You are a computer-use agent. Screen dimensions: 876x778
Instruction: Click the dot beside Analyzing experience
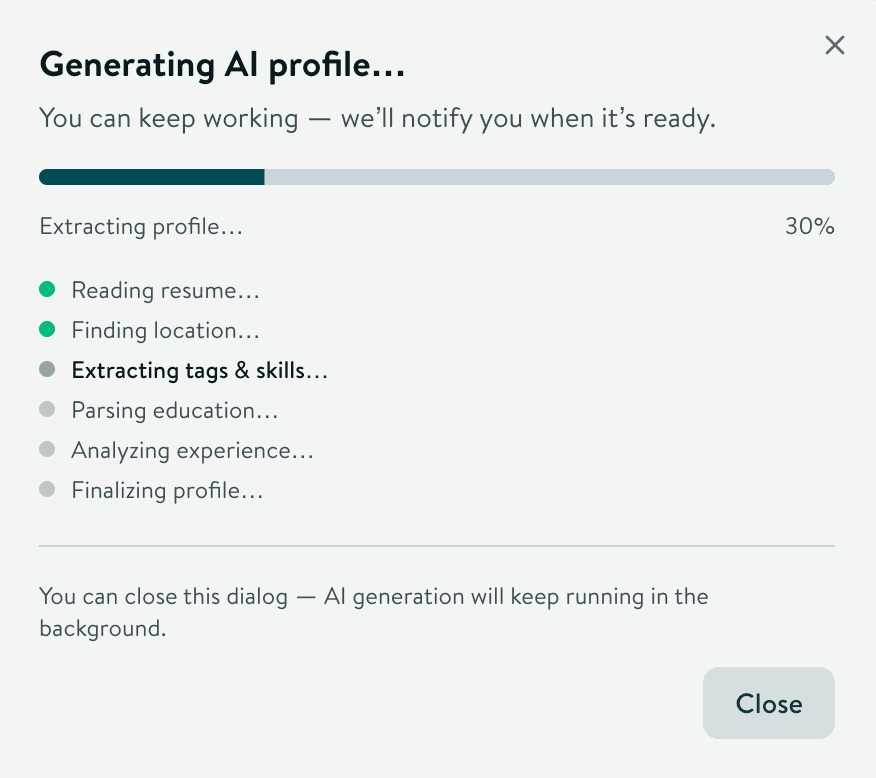pyautogui.click(x=47, y=449)
